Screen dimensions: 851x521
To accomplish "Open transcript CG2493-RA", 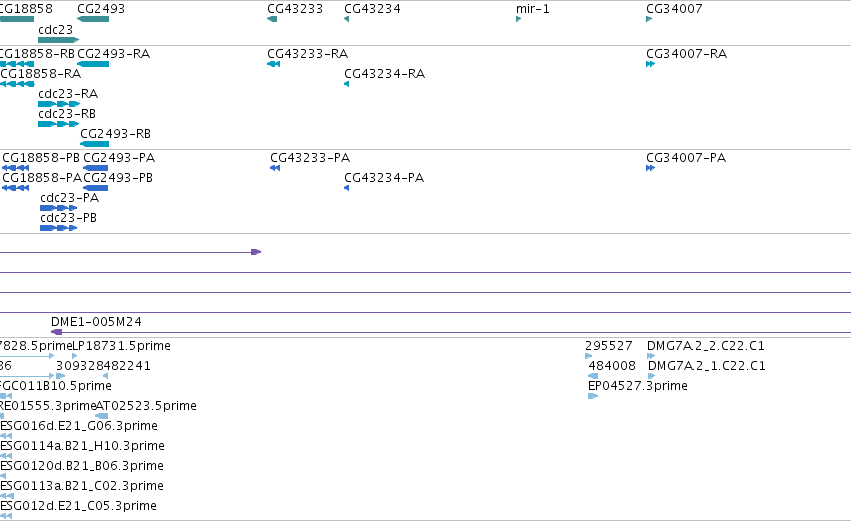I will (93, 64).
